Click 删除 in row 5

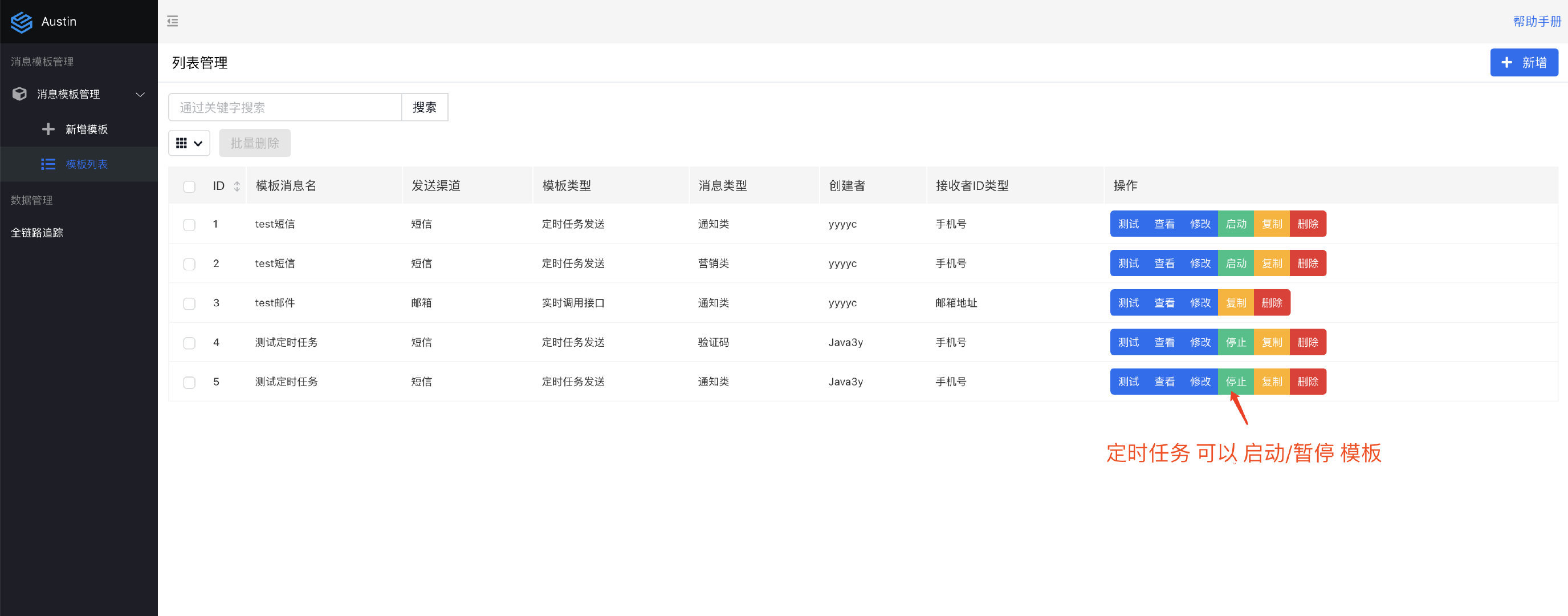(x=1308, y=382)
